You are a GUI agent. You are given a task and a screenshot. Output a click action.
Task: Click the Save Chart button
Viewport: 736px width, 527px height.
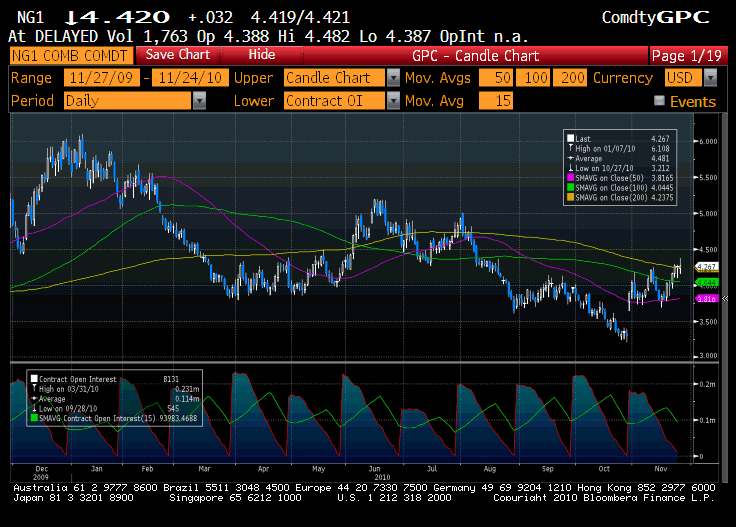click(x=178, y=55)
